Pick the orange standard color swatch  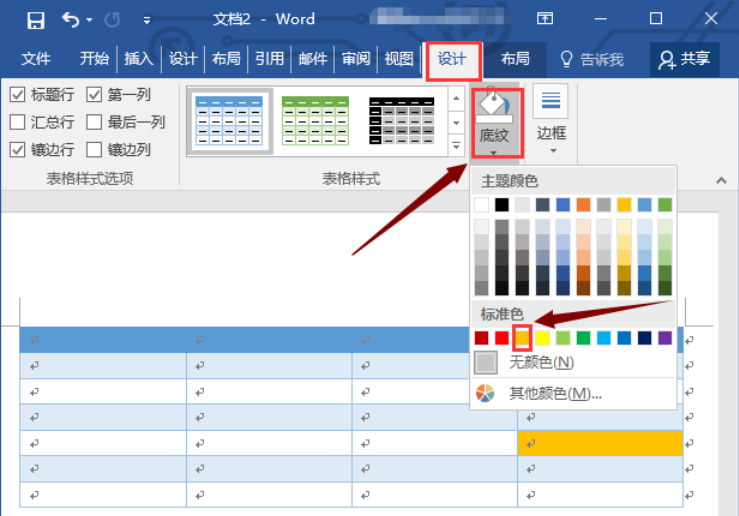coord(522,337)
